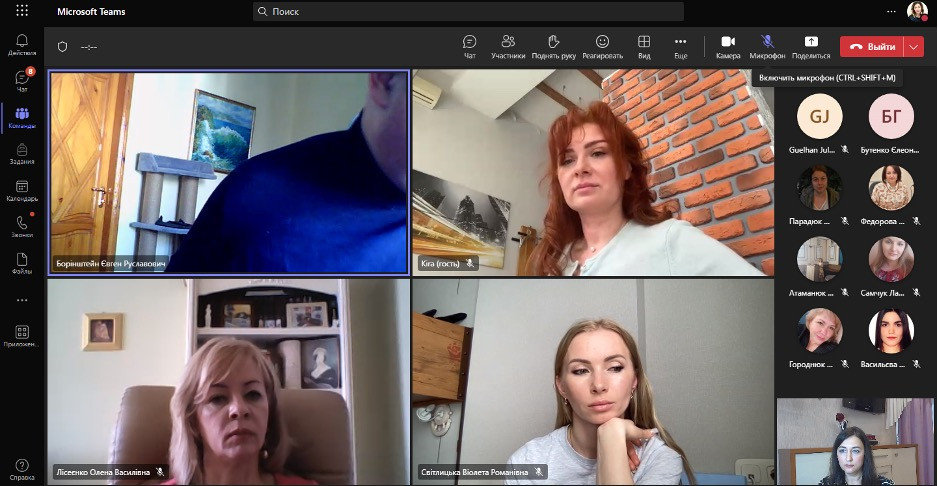
Task: Click self-view video thumbnail
Action: pos(855,442)
